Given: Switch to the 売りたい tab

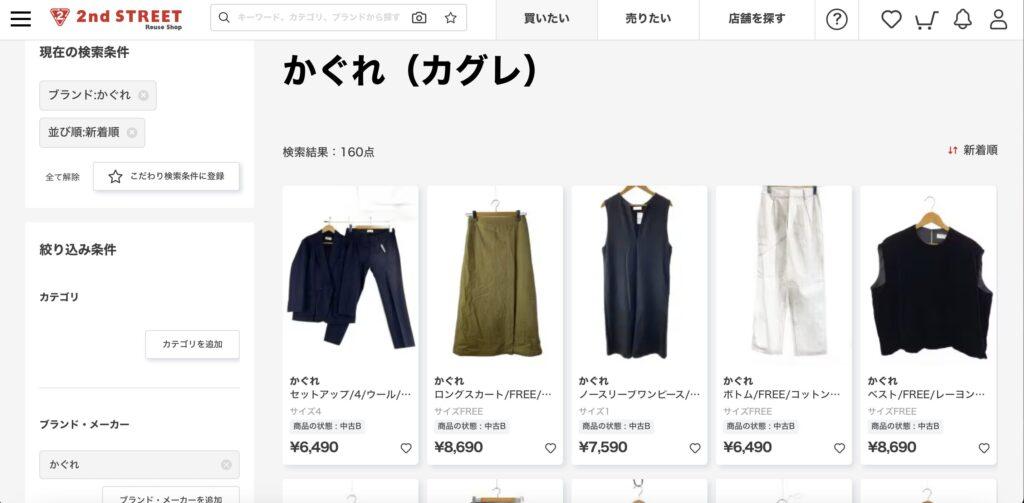Looking at the screenshot, I should pyautogui.click(x=648, y=19).
